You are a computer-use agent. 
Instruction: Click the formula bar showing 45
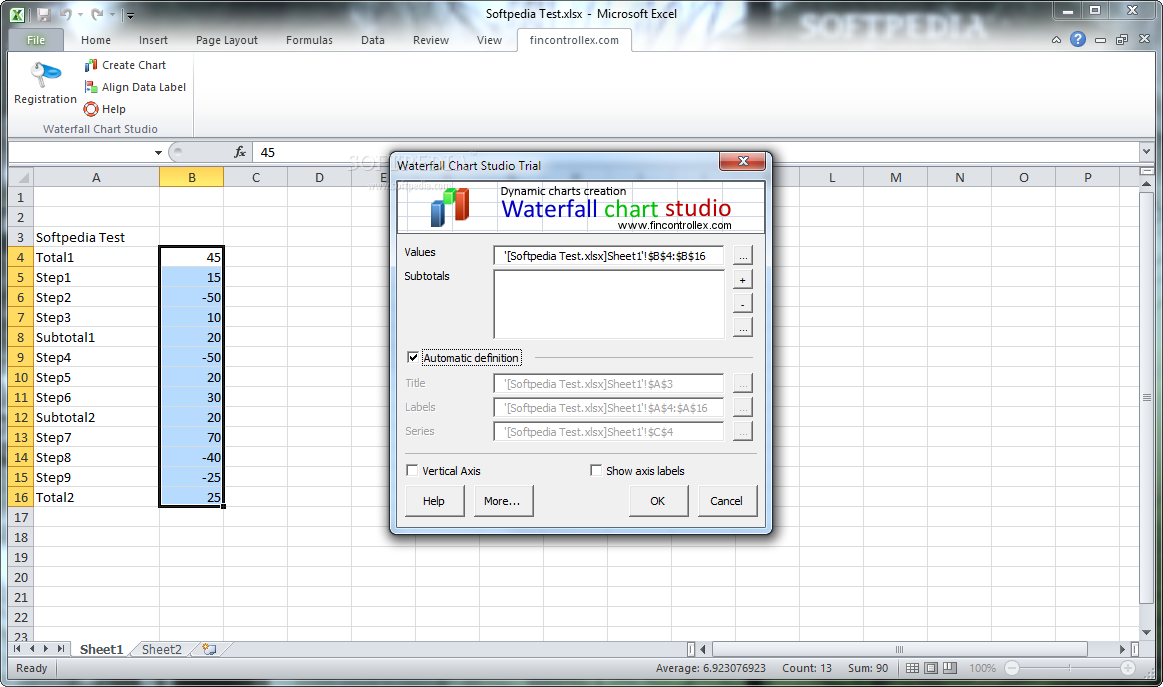point(696,152)
